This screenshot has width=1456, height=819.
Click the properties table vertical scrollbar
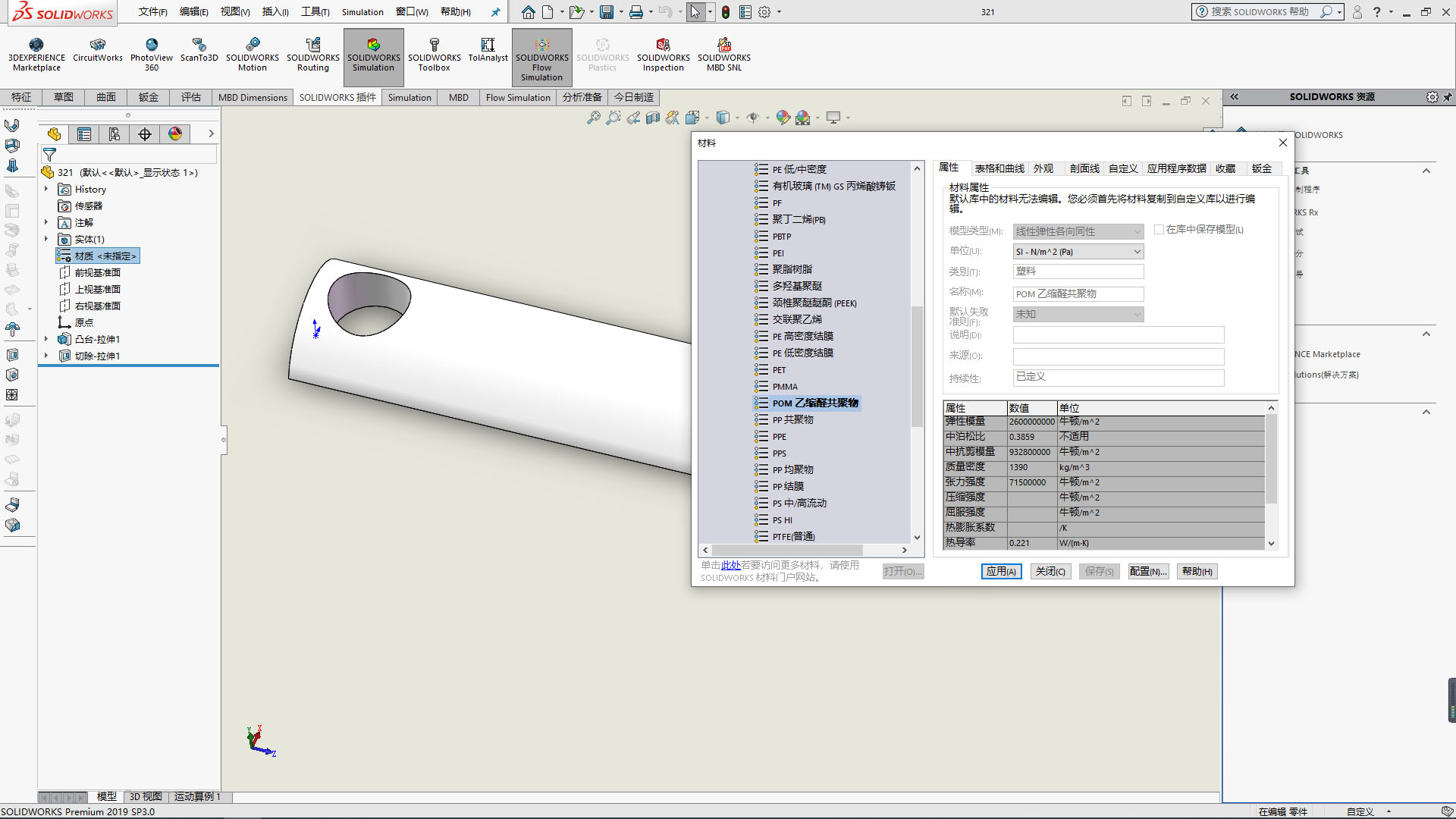click(1271, 458)
